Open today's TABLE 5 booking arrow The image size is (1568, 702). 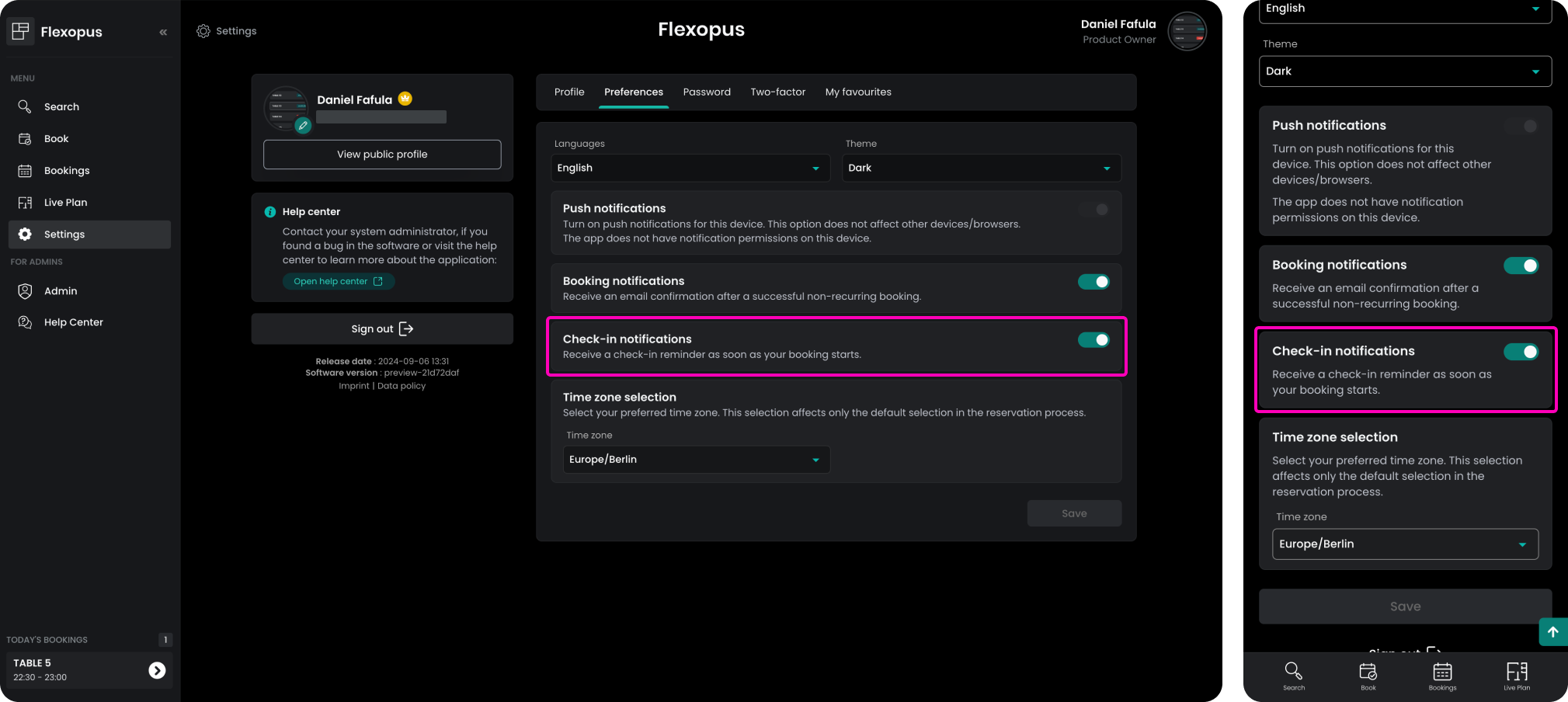pos(157,670)
